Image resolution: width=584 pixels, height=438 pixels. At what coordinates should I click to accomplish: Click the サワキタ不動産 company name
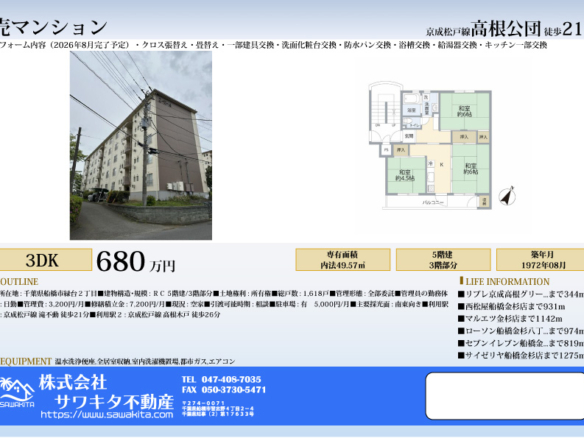(114, 402)
